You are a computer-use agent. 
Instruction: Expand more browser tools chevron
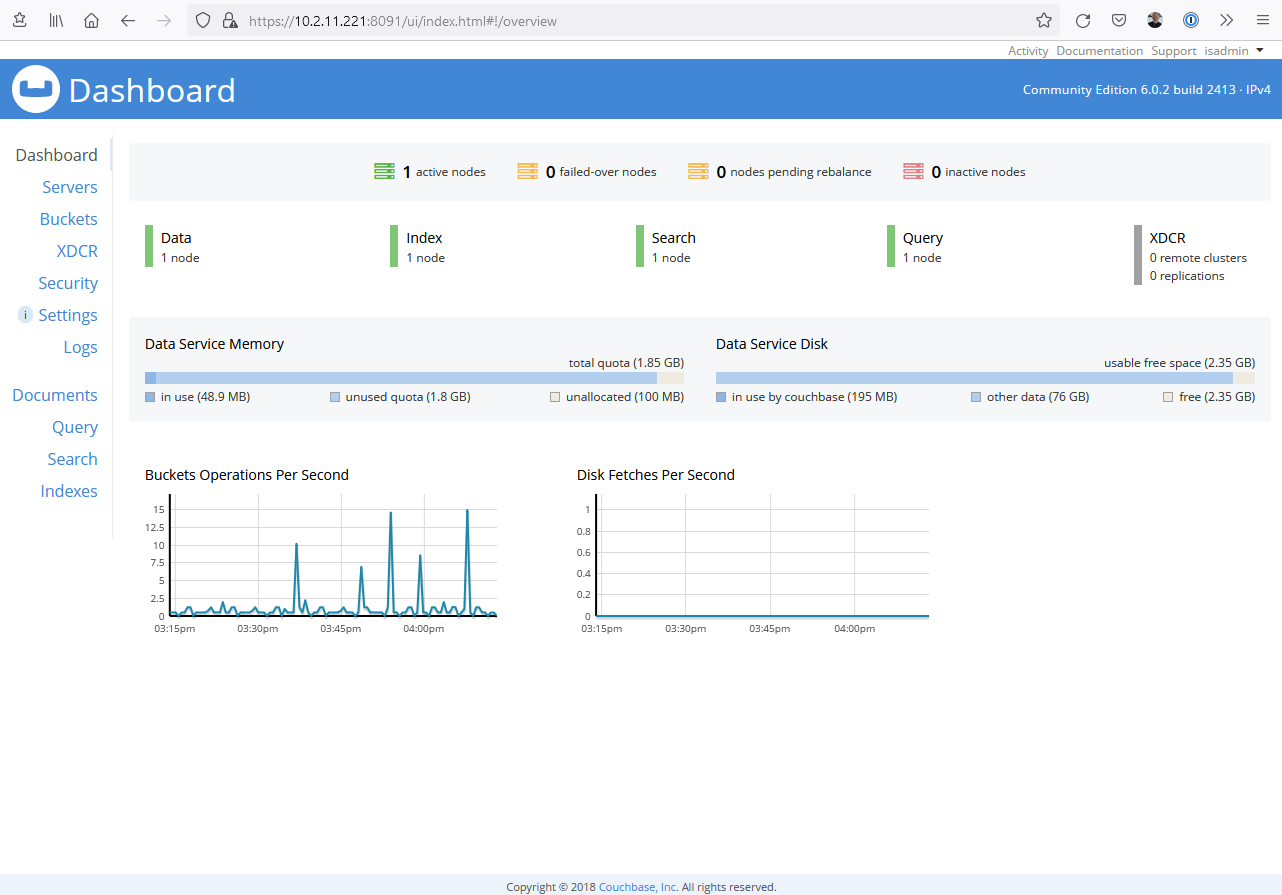[x=1227, y=20]
